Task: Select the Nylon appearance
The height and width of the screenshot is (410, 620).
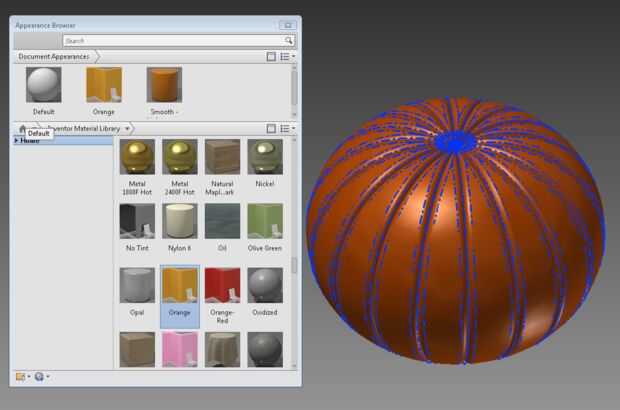Action: [x=180, y=221]
